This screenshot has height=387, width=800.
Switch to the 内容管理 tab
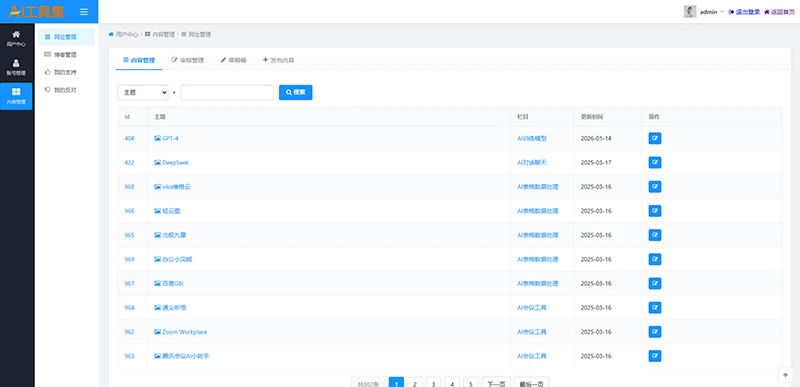point(139,60)
